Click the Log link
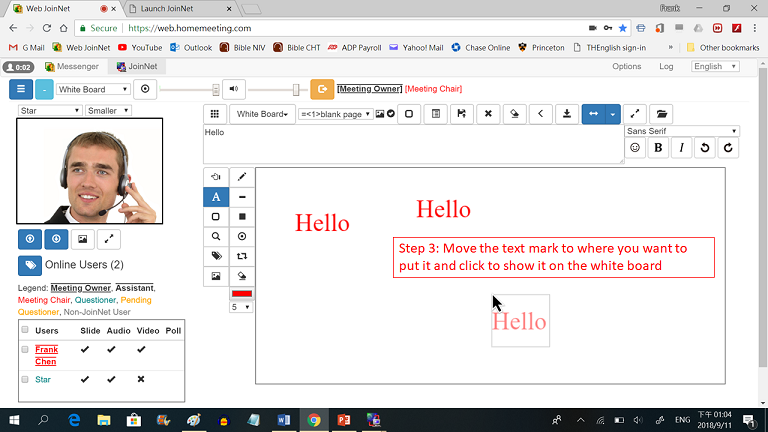Image resolution: width=768 pixels, height=432 pixels. [x=666, y=67]
